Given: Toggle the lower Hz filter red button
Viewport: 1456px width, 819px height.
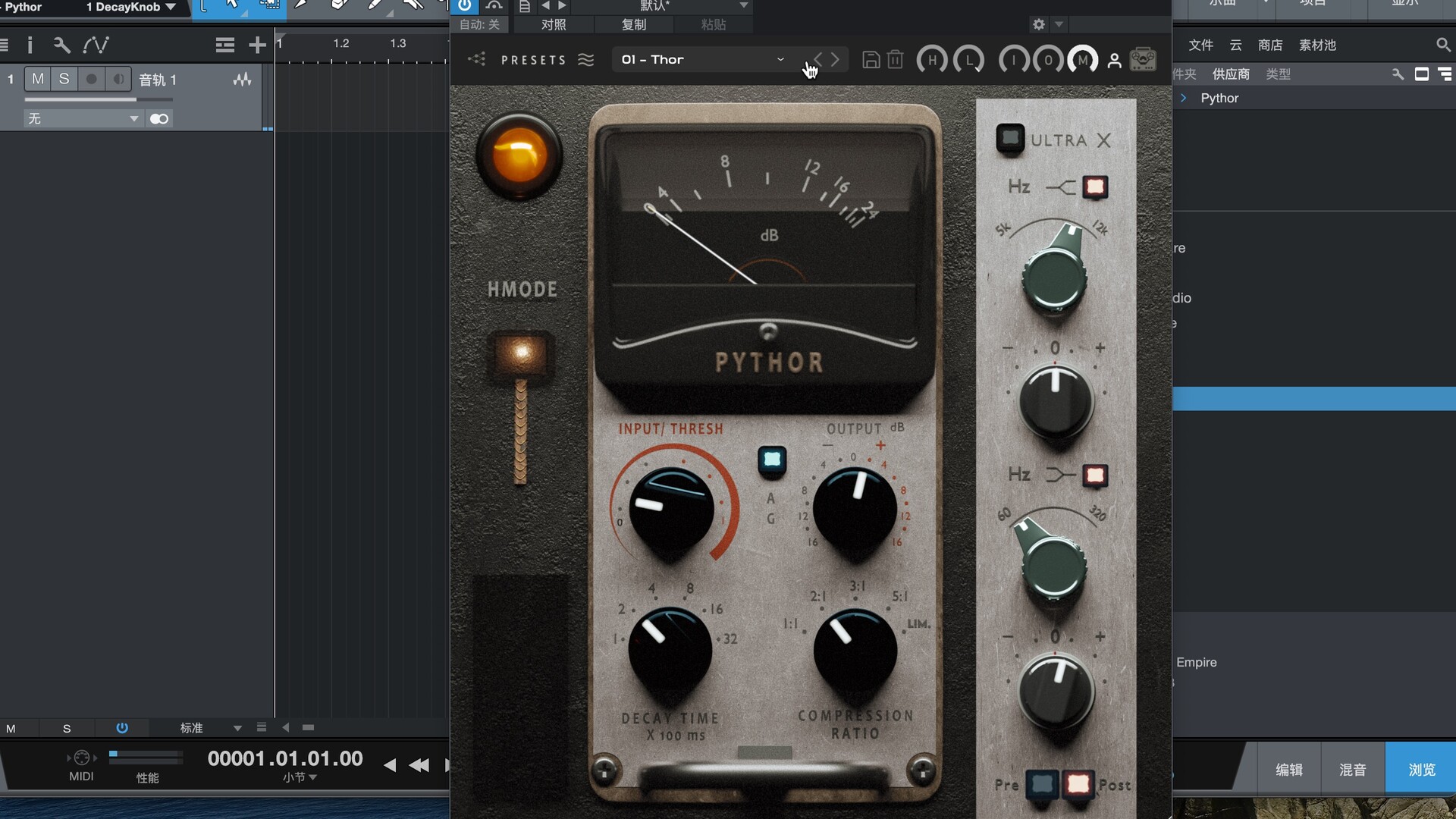Looking at the screenshot, I should coord(1095,475).
